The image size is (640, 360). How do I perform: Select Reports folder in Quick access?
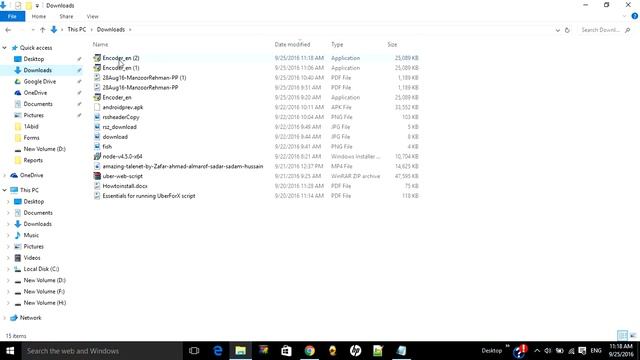click(x=33, y=160)
